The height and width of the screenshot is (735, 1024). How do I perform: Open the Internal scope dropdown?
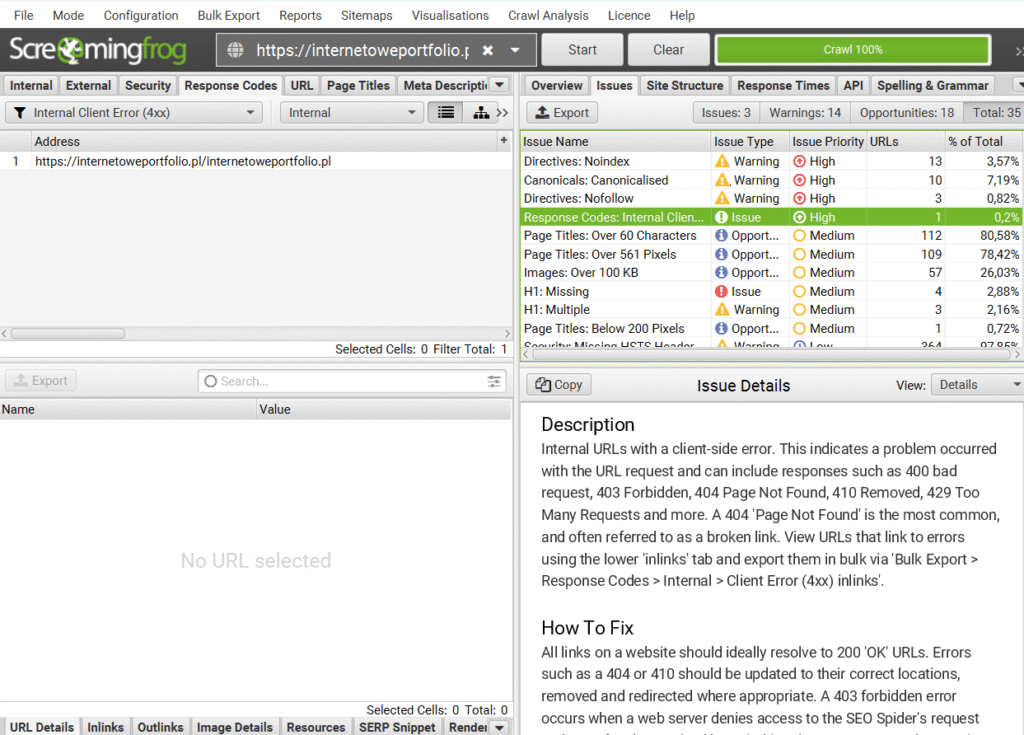[x=351, y=113]
